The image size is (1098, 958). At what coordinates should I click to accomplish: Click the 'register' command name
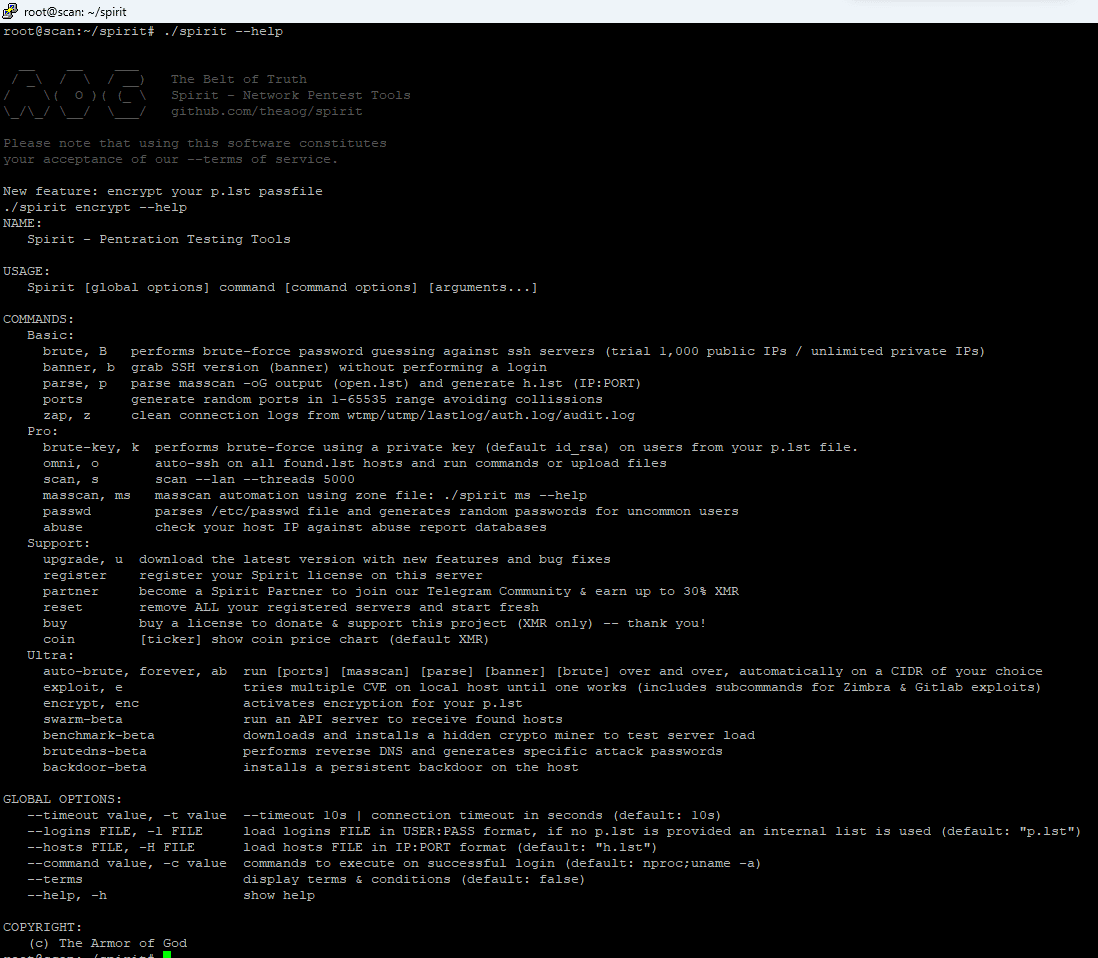(x=75, y=575)
